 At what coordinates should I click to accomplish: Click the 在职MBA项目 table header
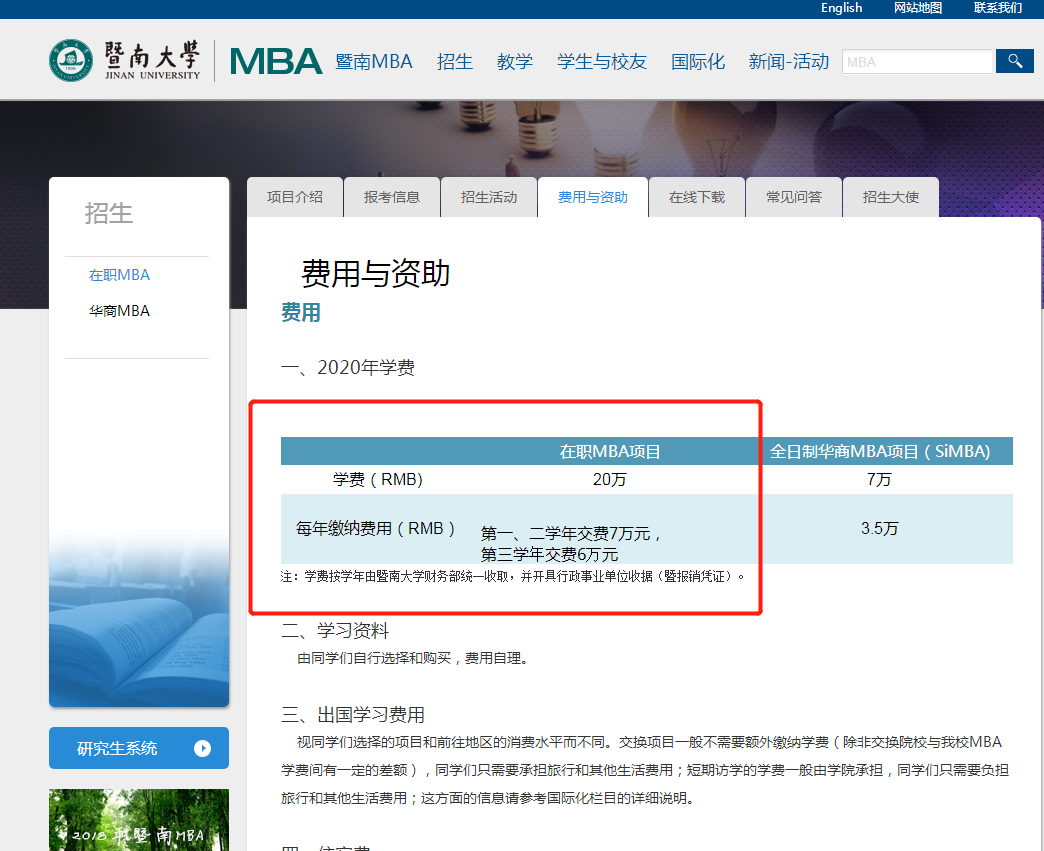coord(610,451)
